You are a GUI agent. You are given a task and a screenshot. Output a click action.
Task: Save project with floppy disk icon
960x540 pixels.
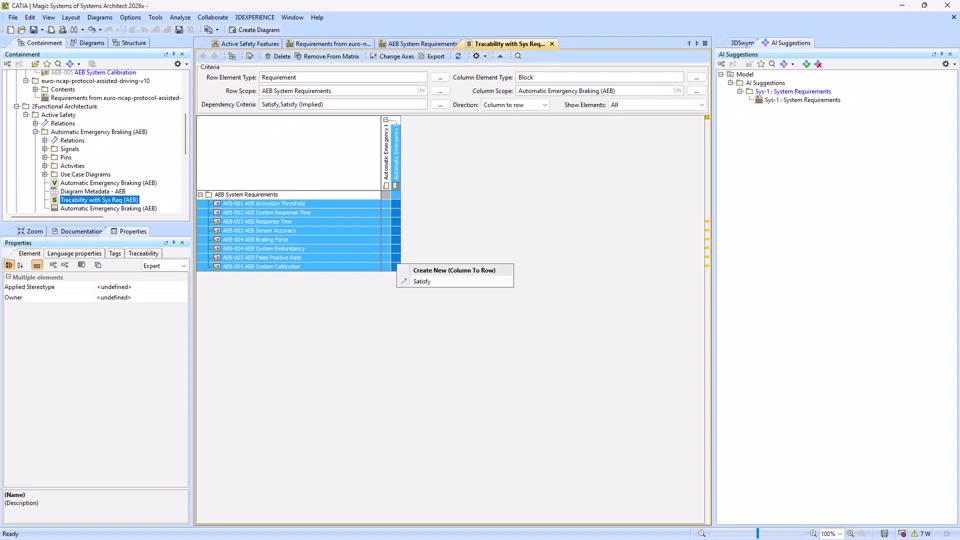(34, 29)
